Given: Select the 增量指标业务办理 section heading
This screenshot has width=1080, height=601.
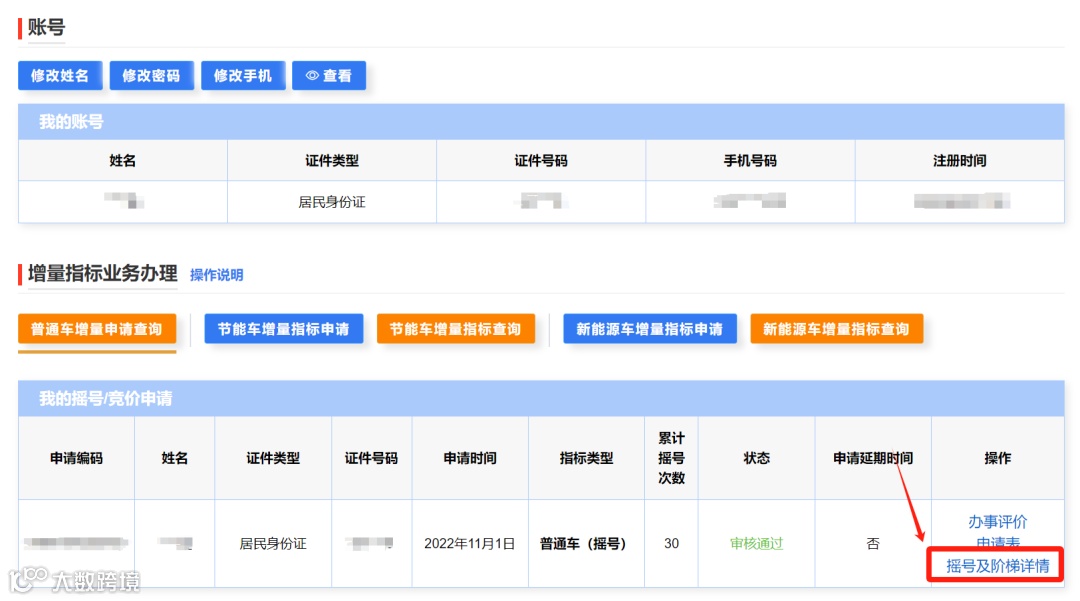Looking at the screenshot, I should pos(103,274).
